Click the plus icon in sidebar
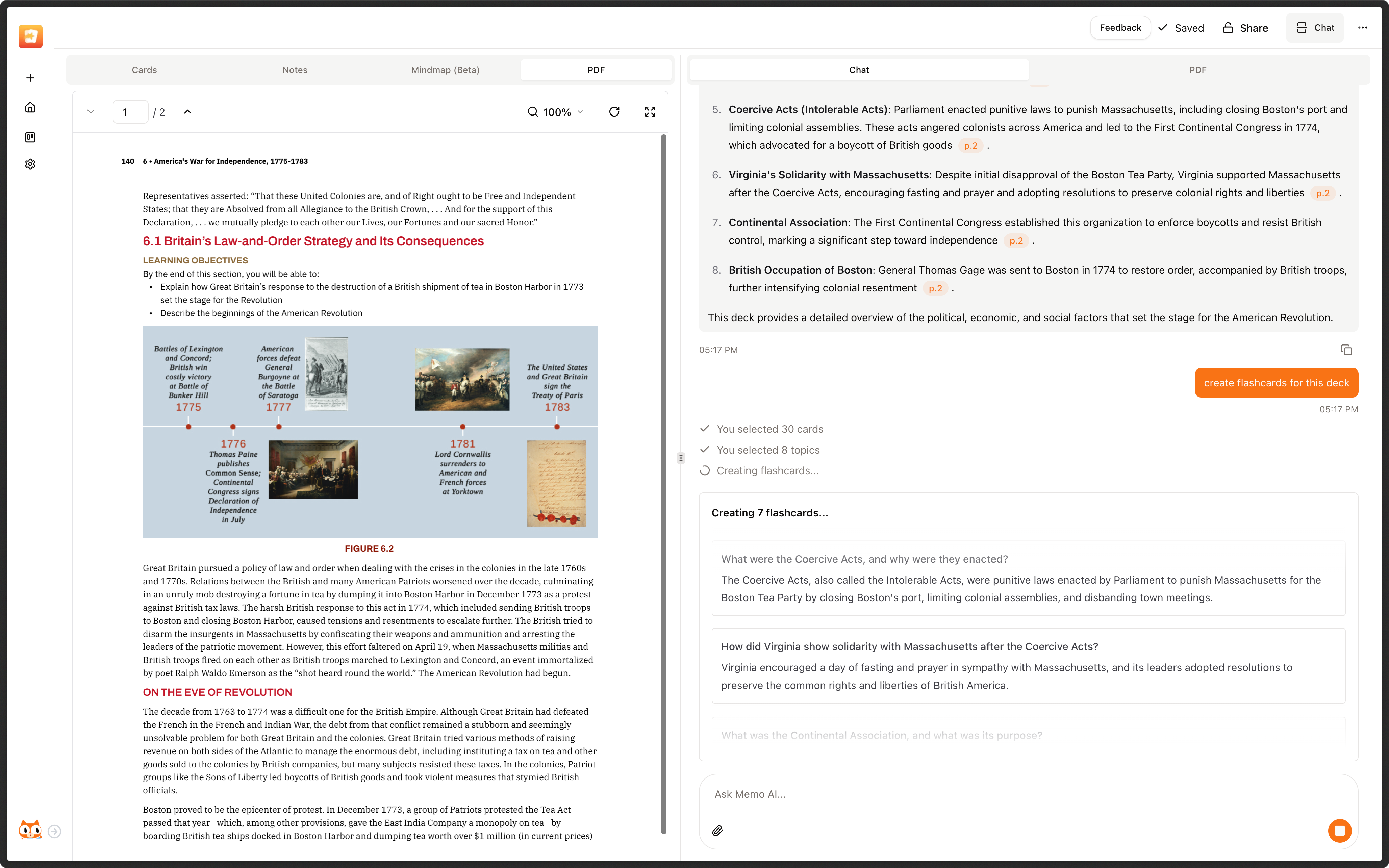The height and width of the screenshot is (868, 1389). 30,78
